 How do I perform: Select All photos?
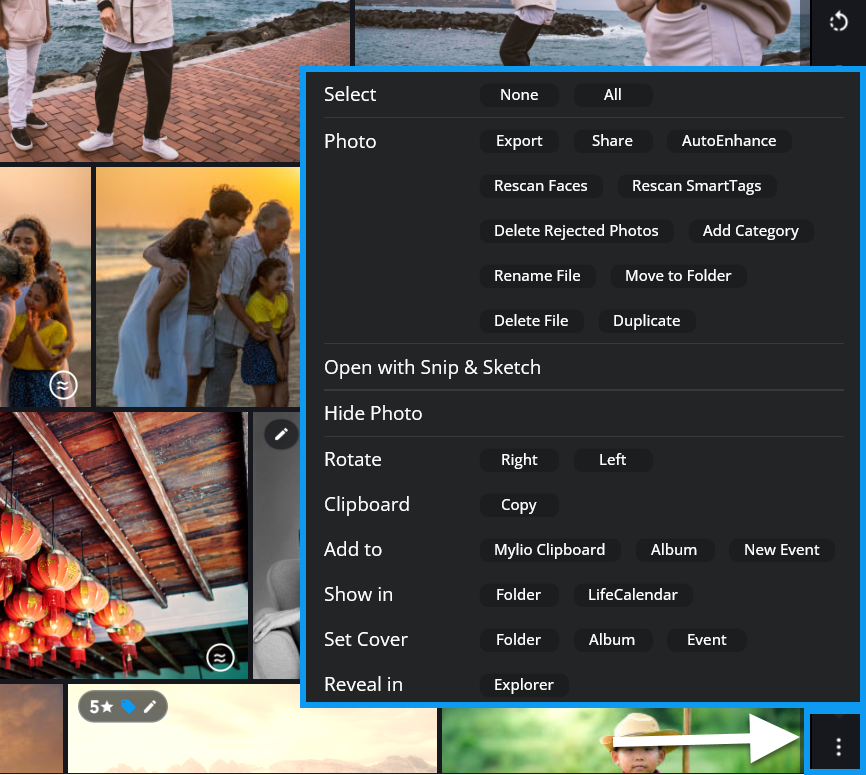tap(612, 94)
